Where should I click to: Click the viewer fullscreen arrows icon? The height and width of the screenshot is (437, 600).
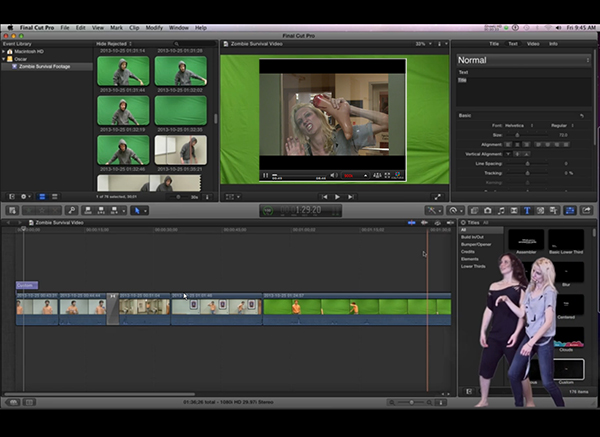coord(437,197)
